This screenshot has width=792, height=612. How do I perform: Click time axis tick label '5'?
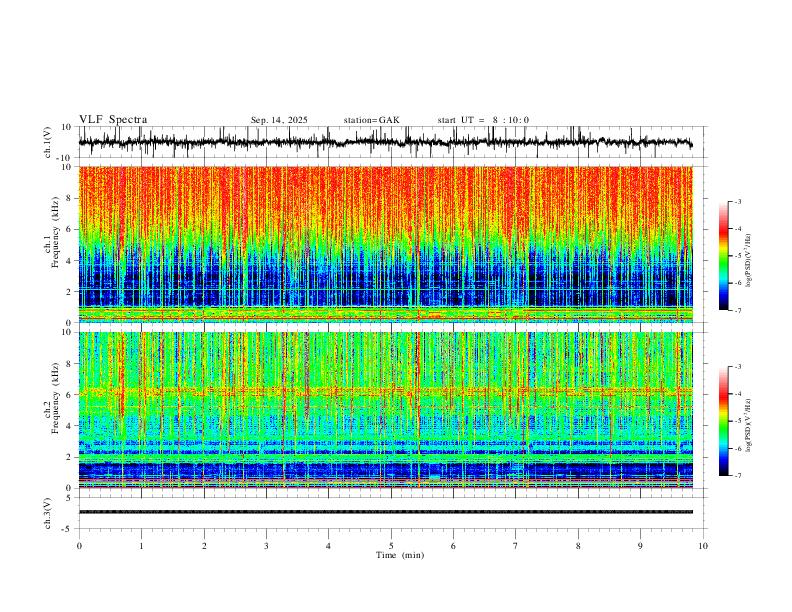pyautogui.click(x=391, y=546)
